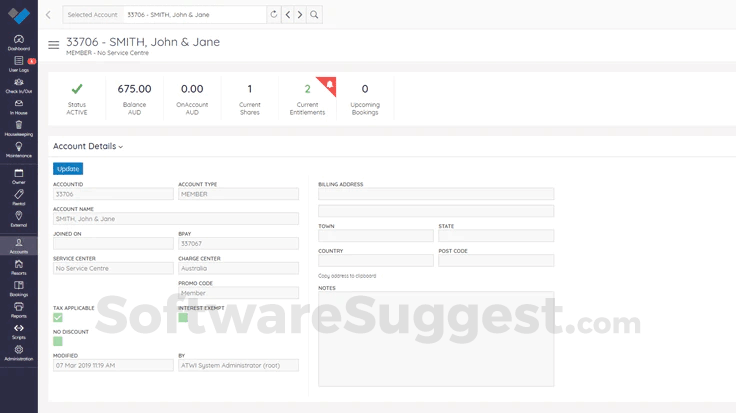
Task: Click the app logo at top left
Action: pos(19,15)
